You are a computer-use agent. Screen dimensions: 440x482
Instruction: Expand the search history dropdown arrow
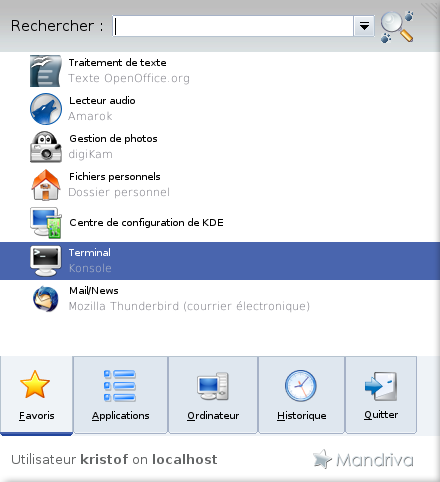pyautogui.click(x=364, y=26)
